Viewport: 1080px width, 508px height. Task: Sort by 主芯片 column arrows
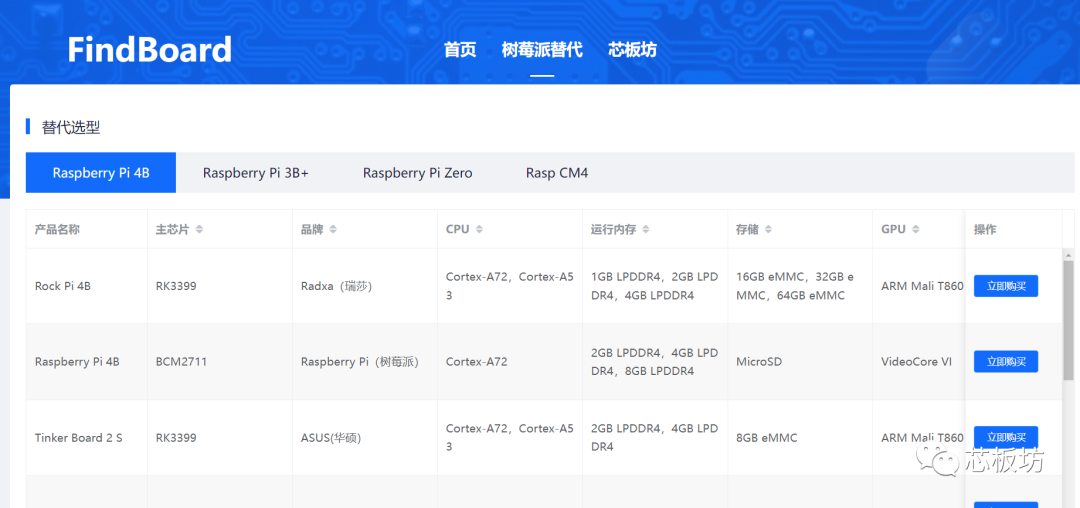tap(199, 230)
